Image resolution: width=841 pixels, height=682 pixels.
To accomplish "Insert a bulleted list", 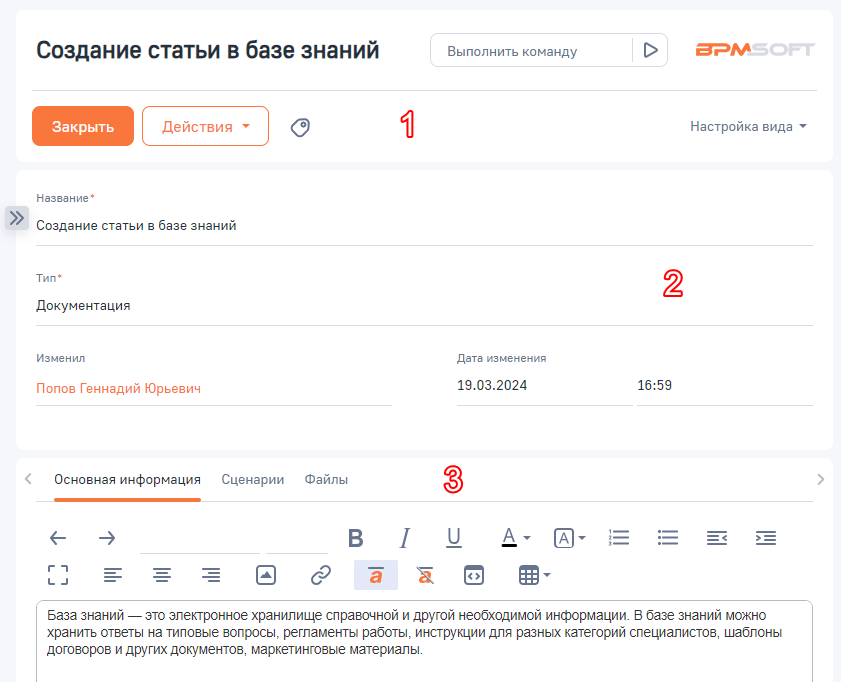I will (668, 538).
